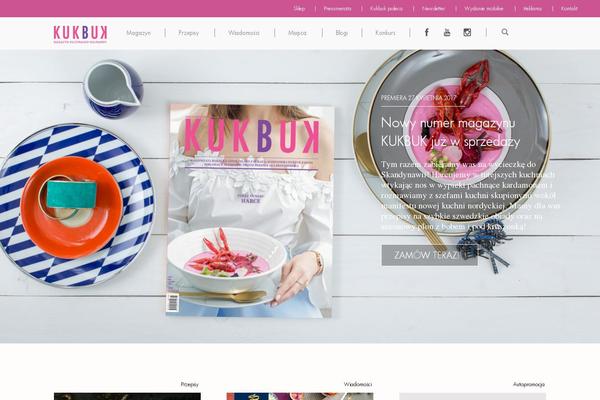Screen dimensions: 600x400
Task: Open the Kukbuk poleca link
Action: click(x=386, y=8)
